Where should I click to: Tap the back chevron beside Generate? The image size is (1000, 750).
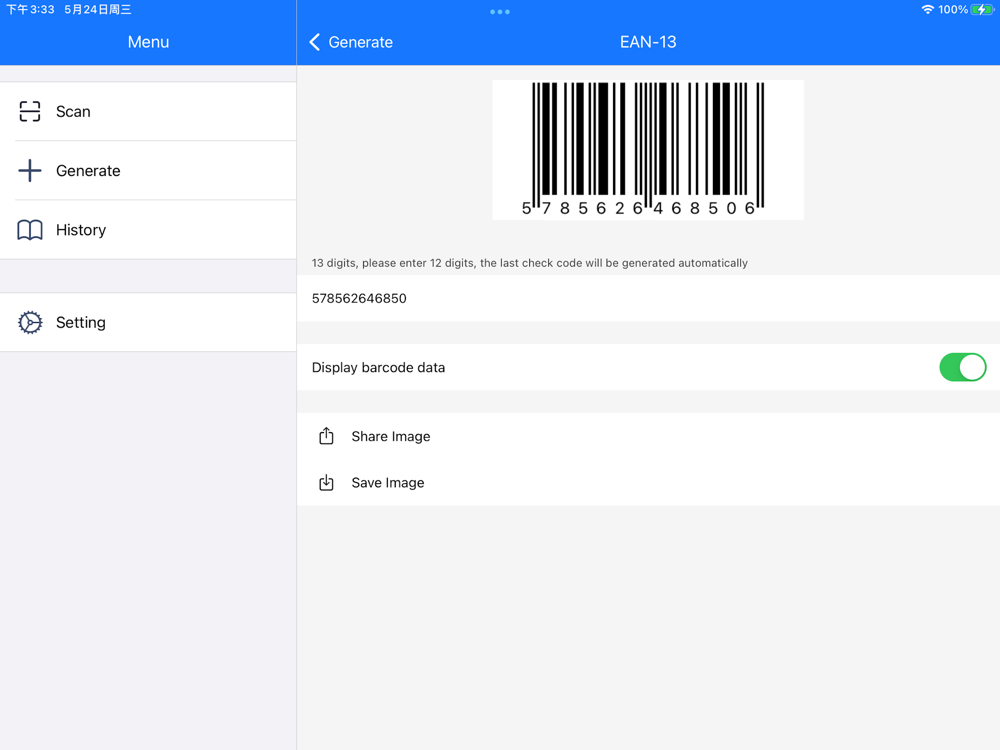[x=314, y=42]
